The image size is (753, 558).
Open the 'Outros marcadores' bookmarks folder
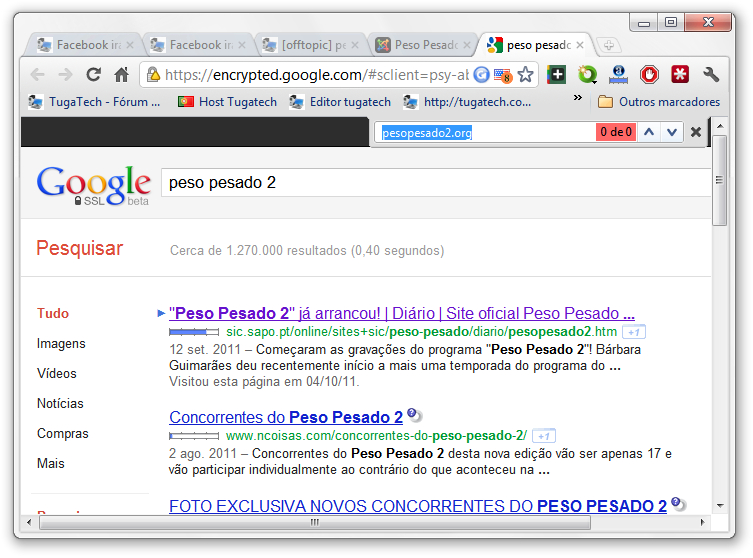659,102
